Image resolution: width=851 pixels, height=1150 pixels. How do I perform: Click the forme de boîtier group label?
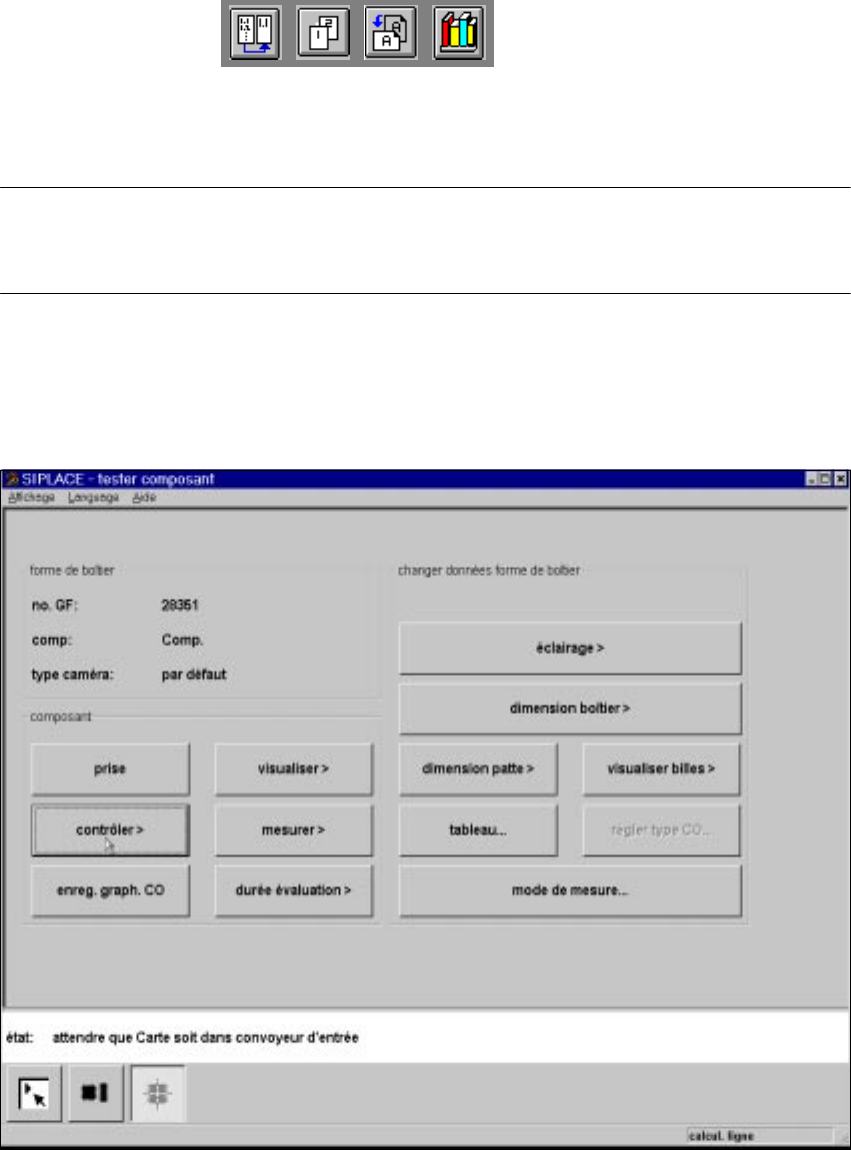pyautogui.click(x=72, y=571)
